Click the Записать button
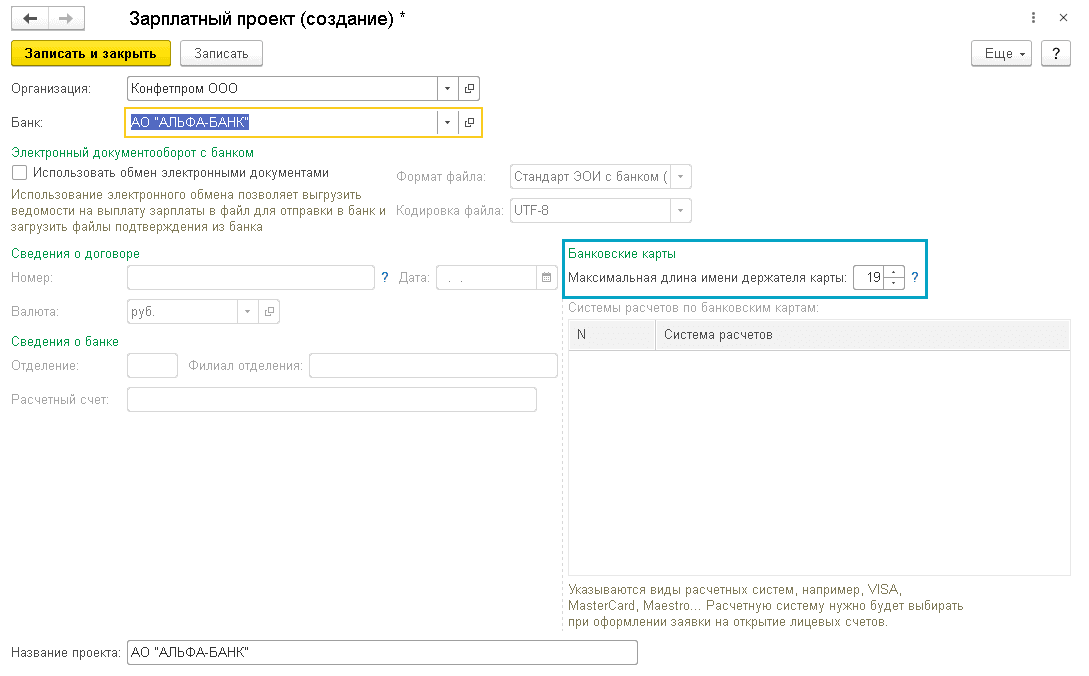Image resolution: width=1089 pixels, height=676 pixels. tap(222, 53)
